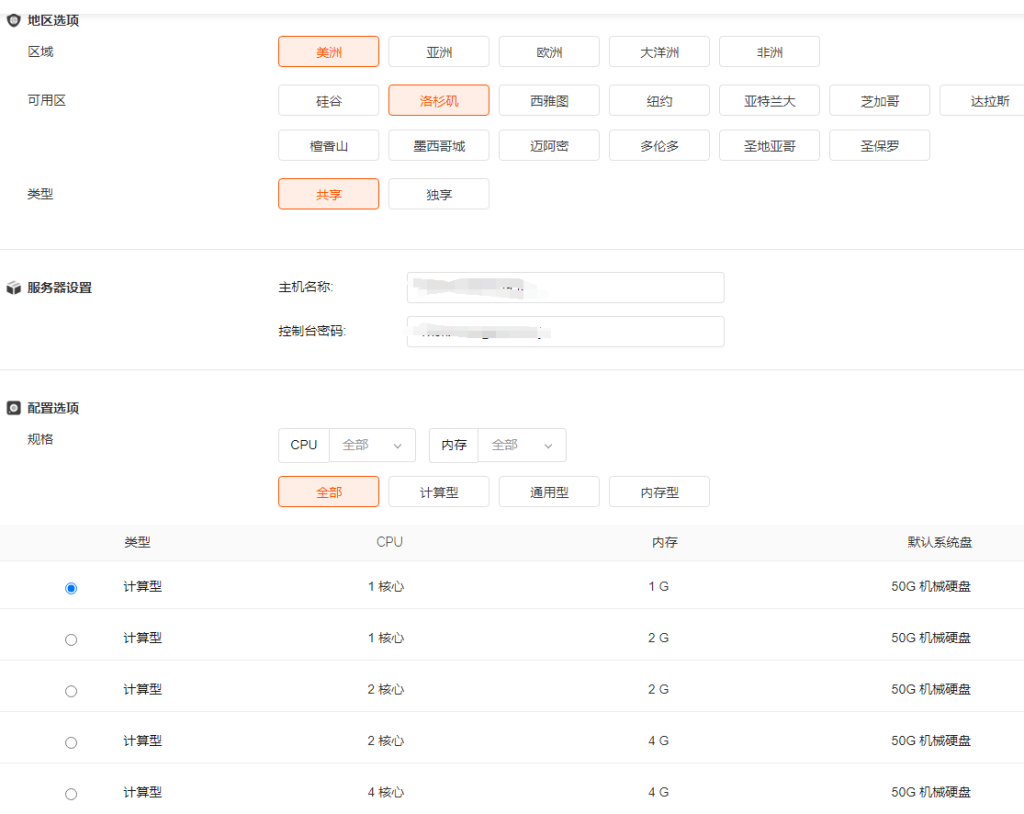Pick 独享 as the server type
The width and height of the screenshot is (1024, 814).
[438, 194]
